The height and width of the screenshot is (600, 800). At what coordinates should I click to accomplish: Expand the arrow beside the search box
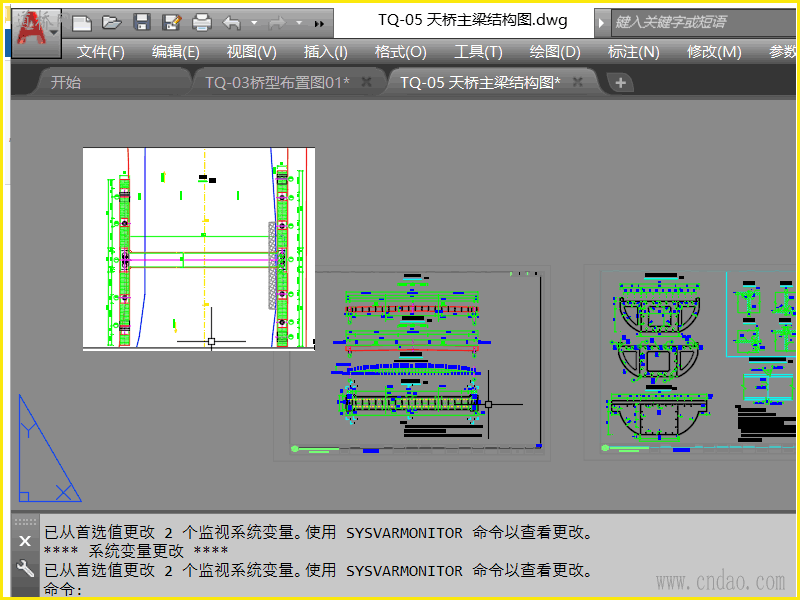pyautogui.click(x=602, y=23)
